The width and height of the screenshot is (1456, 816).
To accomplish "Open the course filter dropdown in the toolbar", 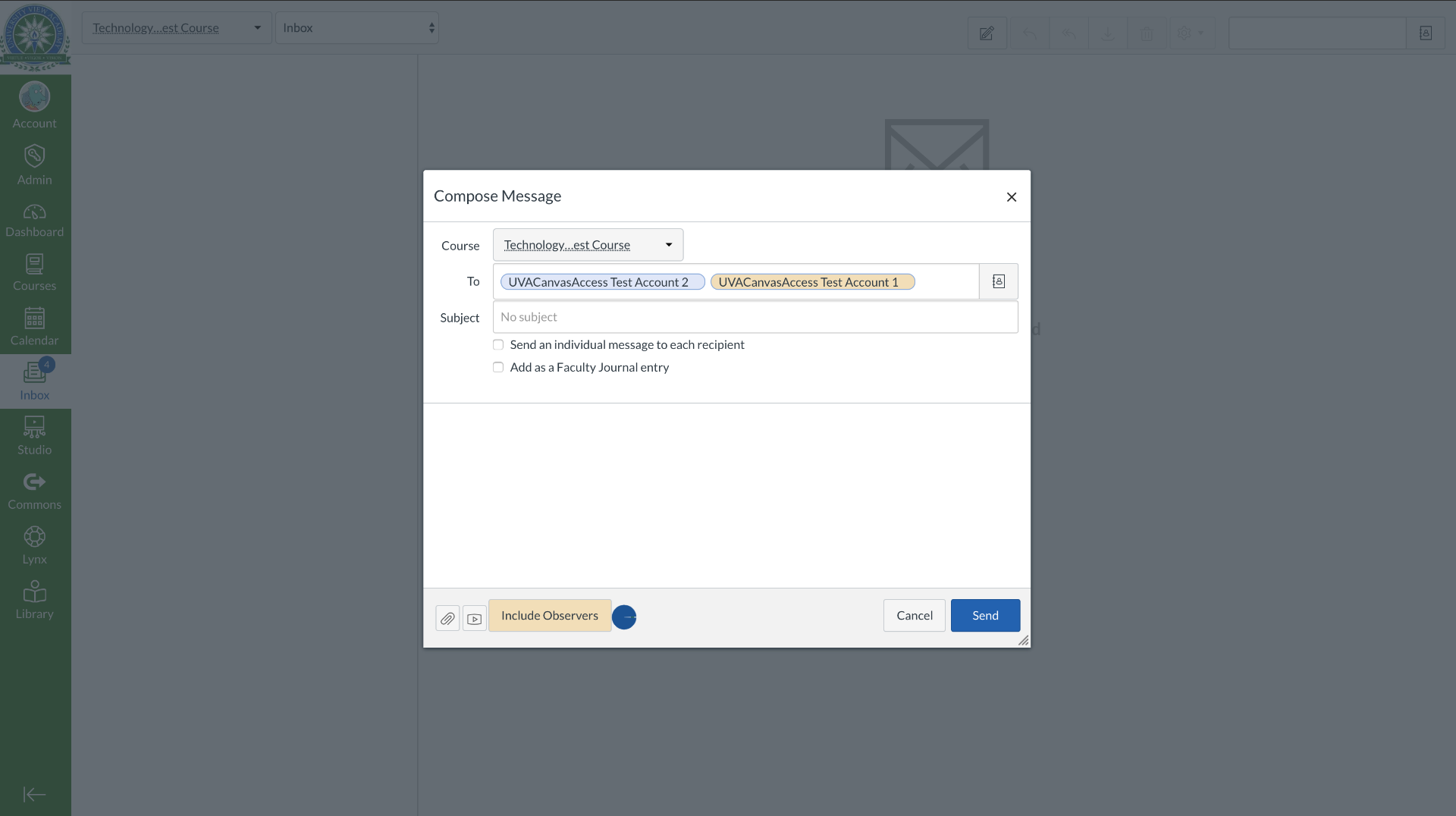I will (x=177, y=28).
